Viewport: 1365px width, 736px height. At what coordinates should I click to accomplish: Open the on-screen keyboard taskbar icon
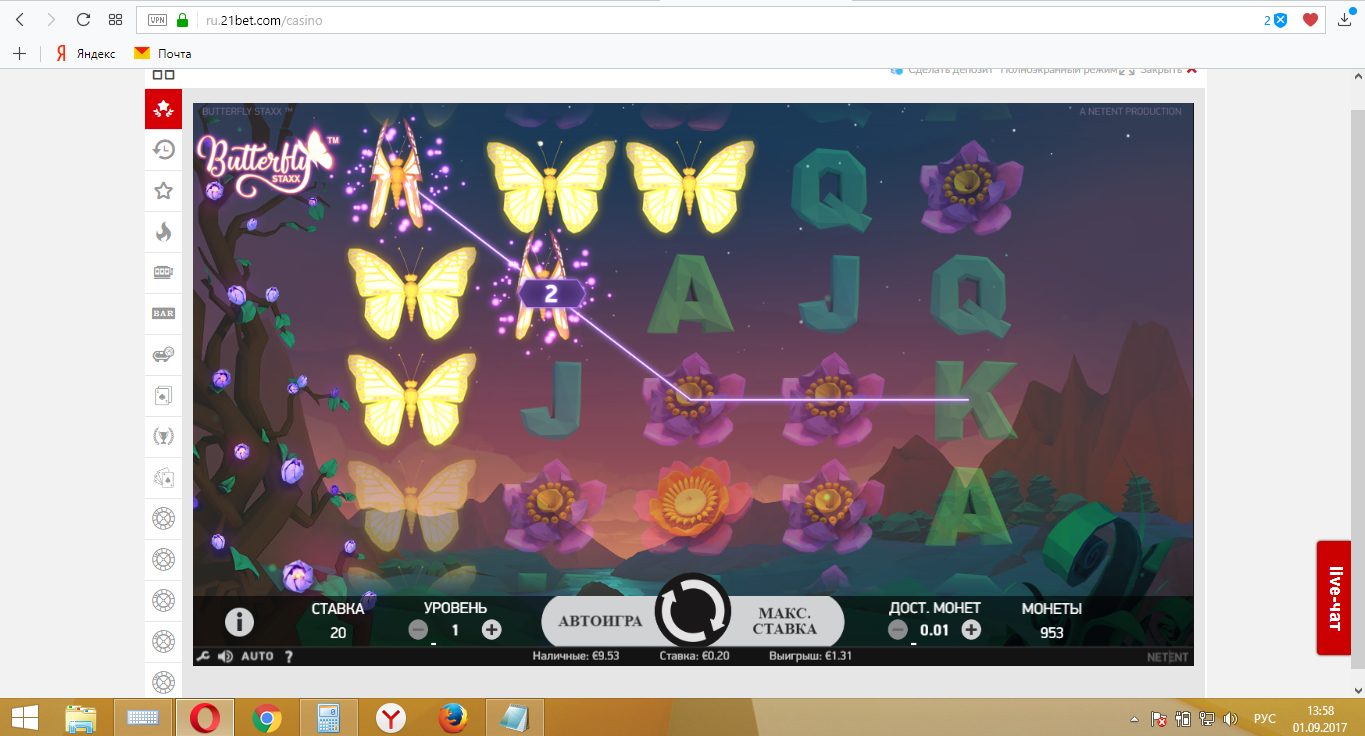144,717
